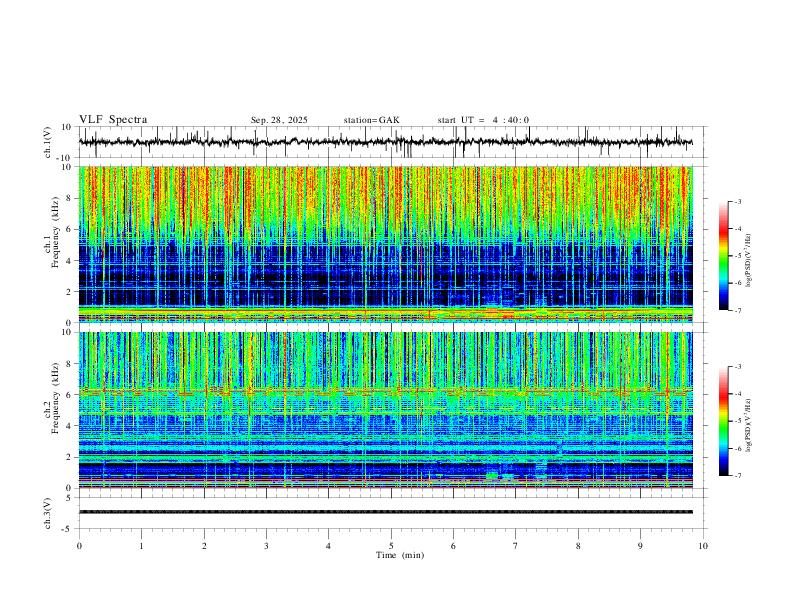Click time axis tick label '2'
This screenshot has width=792, height=612.
(x=204, y=546)
